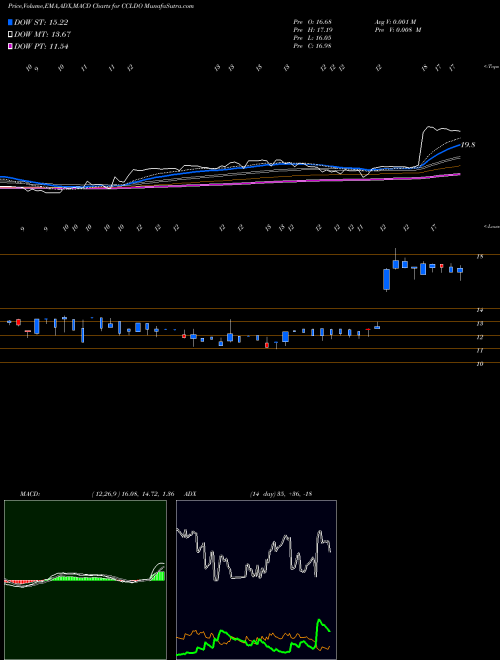Image resolution: width=500 pixels, height=660 pixels.
Task: Click the 'DOW ST: 15.22' legend text
Action: 41,22
